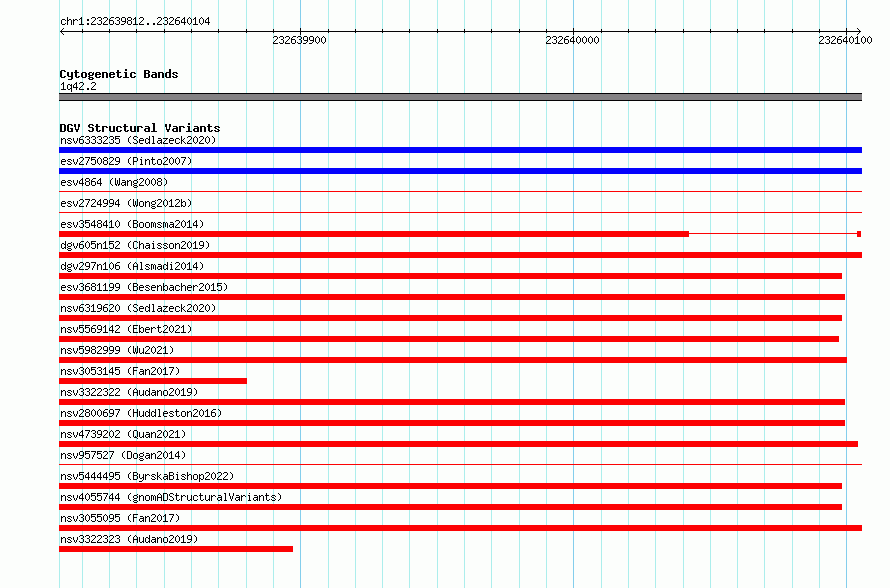Click the red bar of nsv5982999
Viewport: 890px width, 588px height.
[453, 360]
